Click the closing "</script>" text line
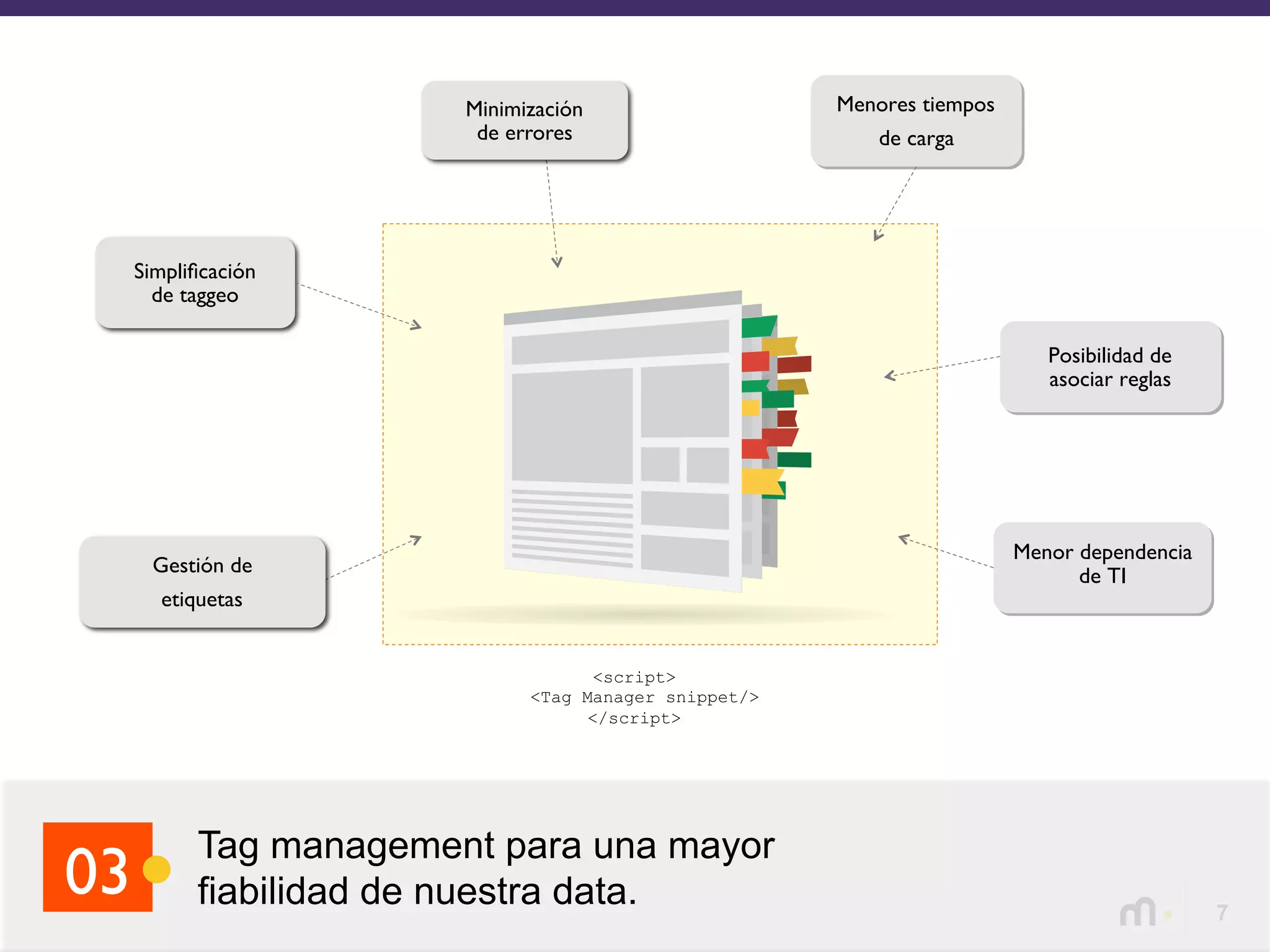The width and height of the screenshot is (1270, 952). pos(634,718)
